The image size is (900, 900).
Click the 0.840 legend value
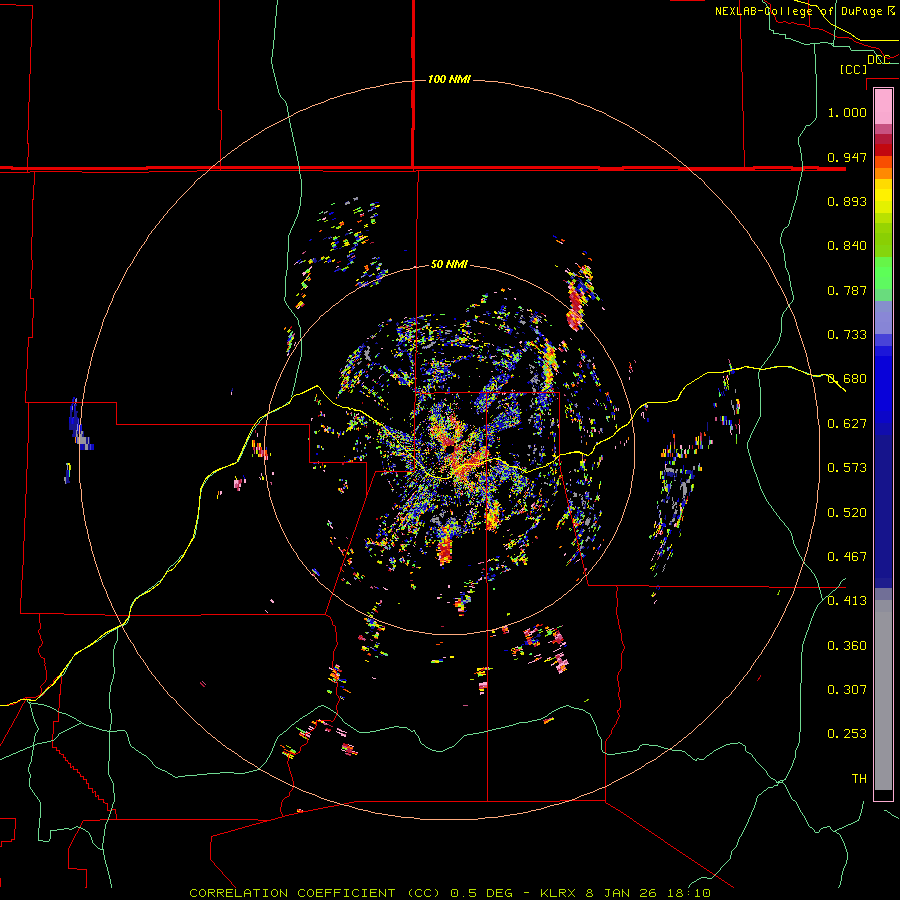point(847,246)
